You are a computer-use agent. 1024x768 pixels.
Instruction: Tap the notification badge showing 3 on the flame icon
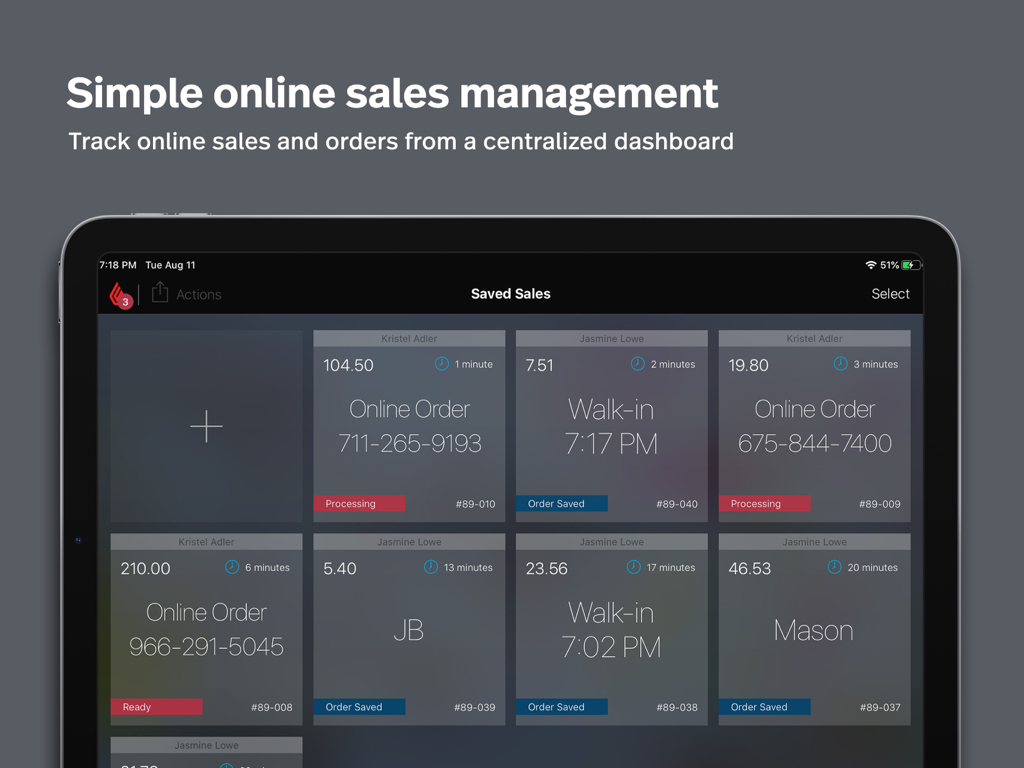(x=126, y=300)
